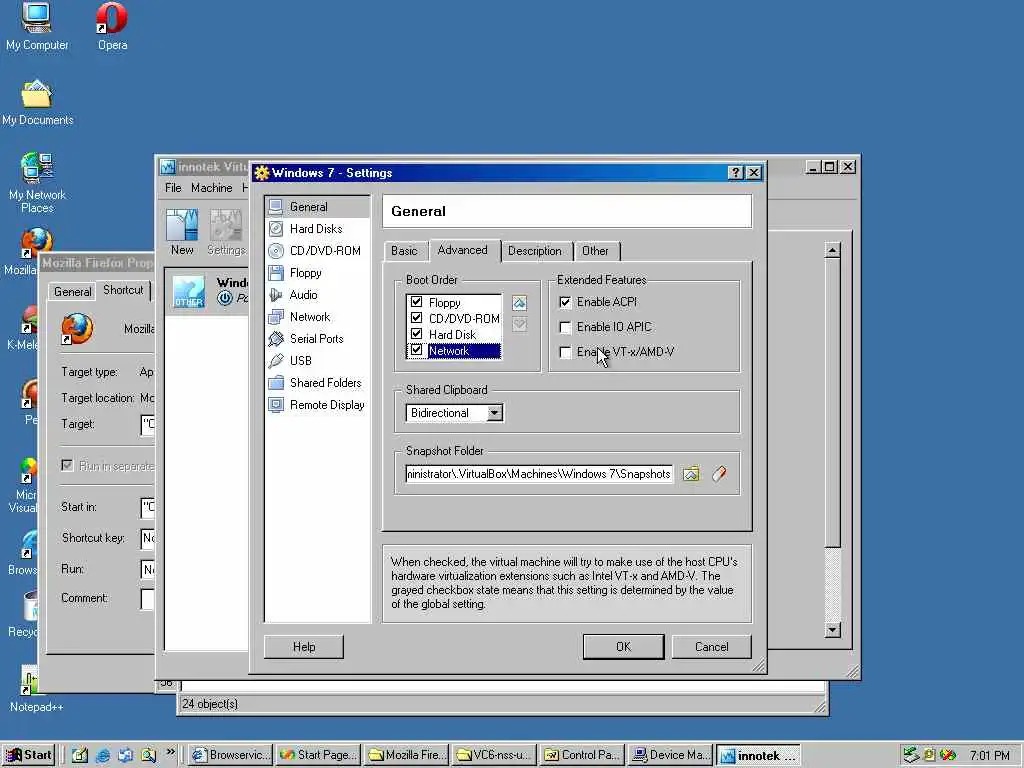1024x768 pixels.
Task: Switch to Browservice taskbar button
Action: point(231,755)
